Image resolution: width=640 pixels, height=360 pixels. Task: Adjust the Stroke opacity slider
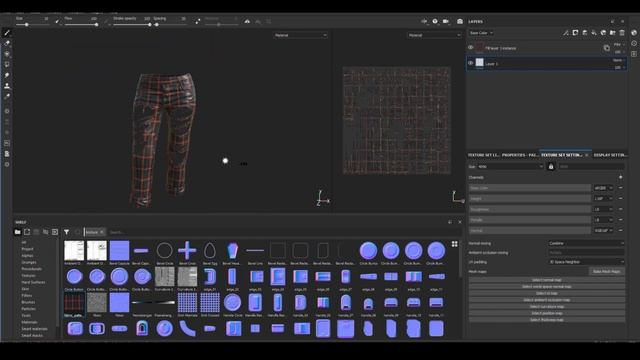click(132, 25)
